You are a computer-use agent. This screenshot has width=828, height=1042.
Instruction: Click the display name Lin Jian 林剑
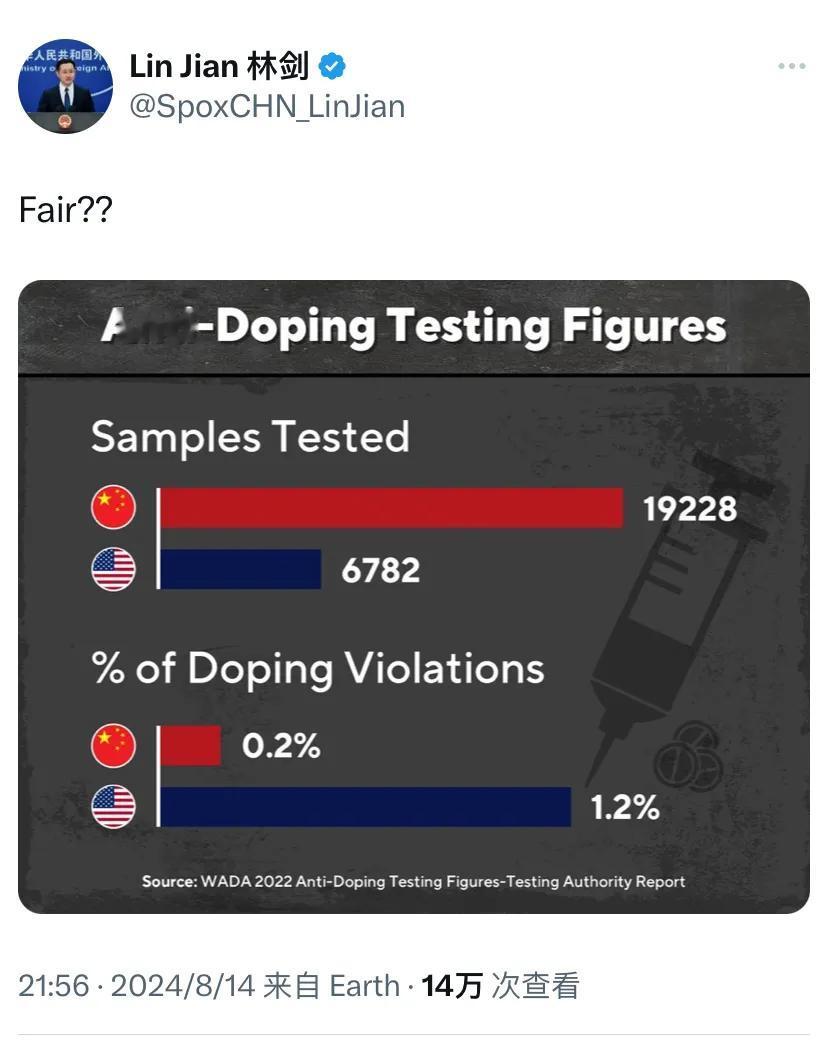tap(219, 67)
